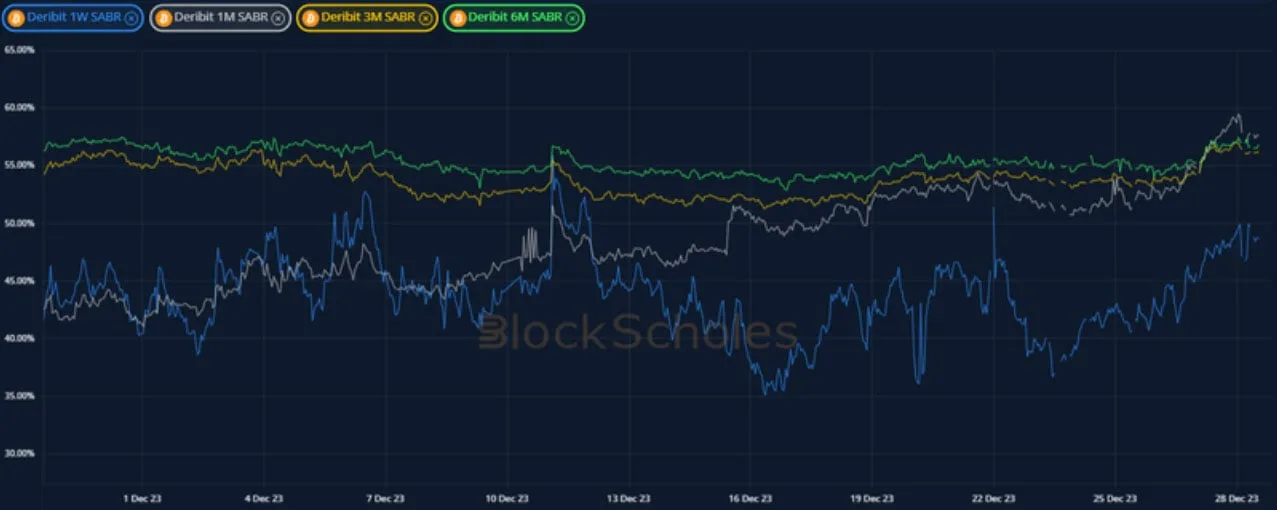Screen dimensions: 1277x510
Task: Select the Deribit 1W SABR legend label
Action: 74,17
